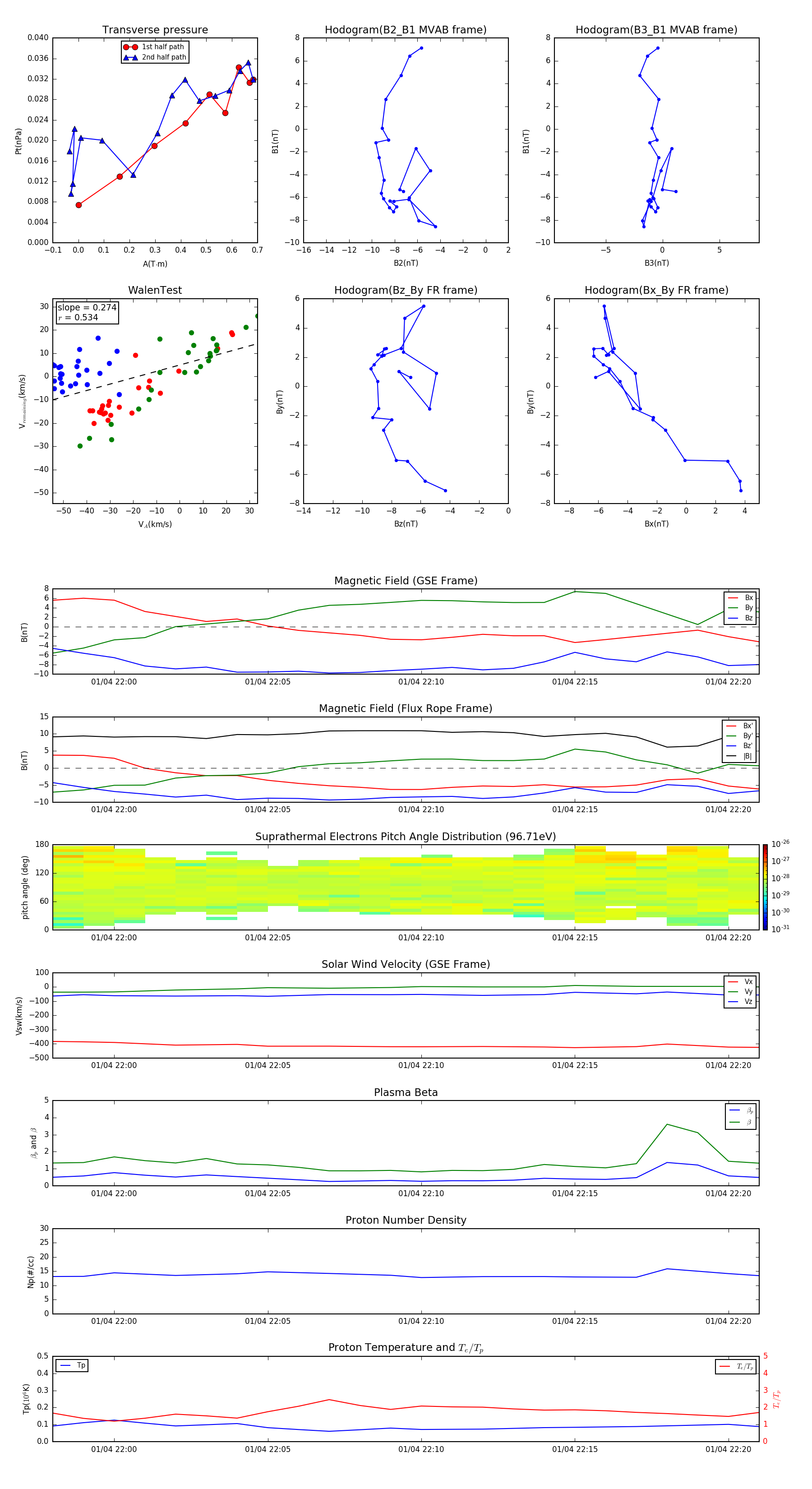Select the Hodogram(Bz_By FR frame) title
Image resolution: width=812 pixels, height=1489 pixels.
point(406,290)
